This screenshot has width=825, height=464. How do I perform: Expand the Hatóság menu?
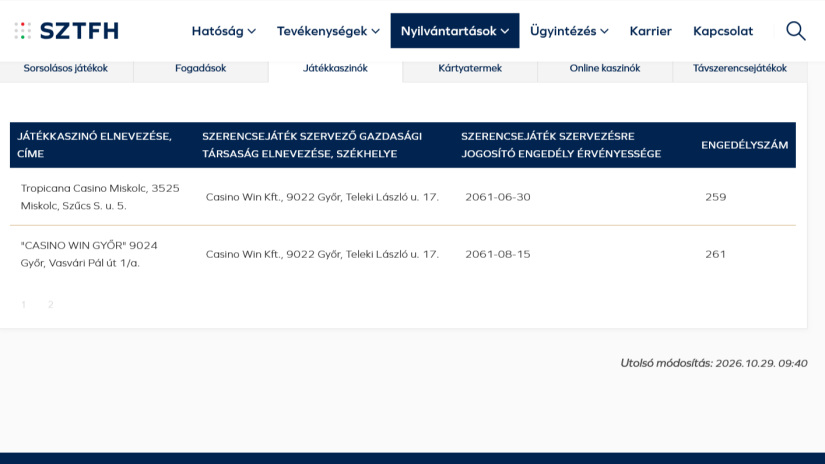(224, 31)
